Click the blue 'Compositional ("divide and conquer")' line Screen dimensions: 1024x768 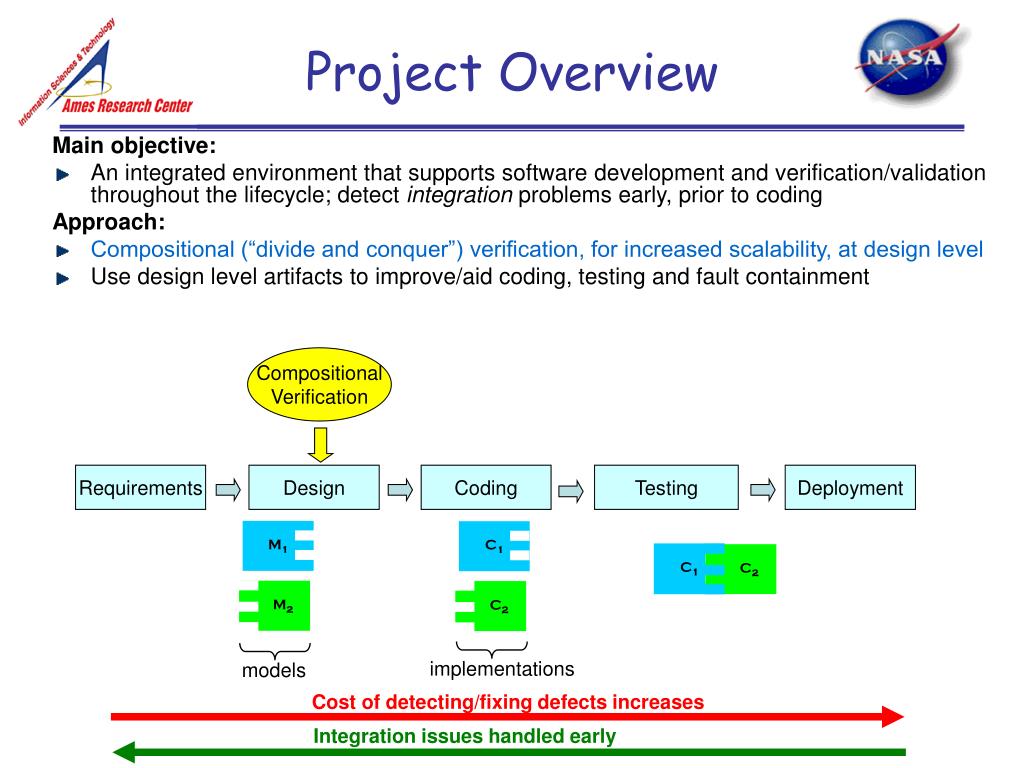pyautogui.click(x=537, y=249)
